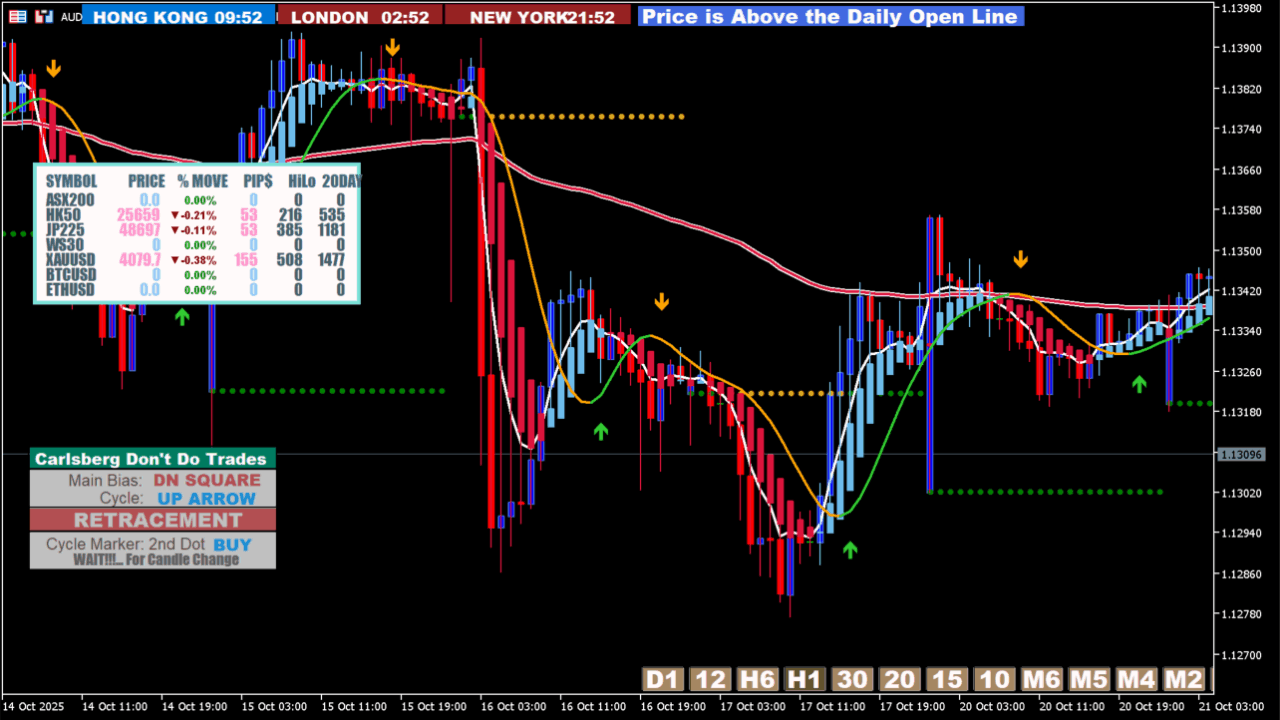
Task: Select the H1 timeframe button
Action: [x=805, y=680]
